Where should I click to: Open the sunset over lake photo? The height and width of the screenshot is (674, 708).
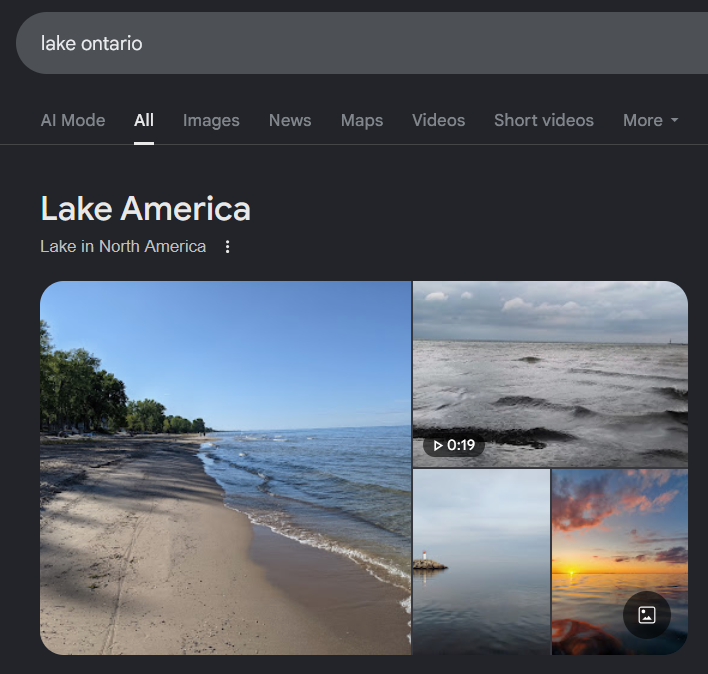(x=620, y=562)
